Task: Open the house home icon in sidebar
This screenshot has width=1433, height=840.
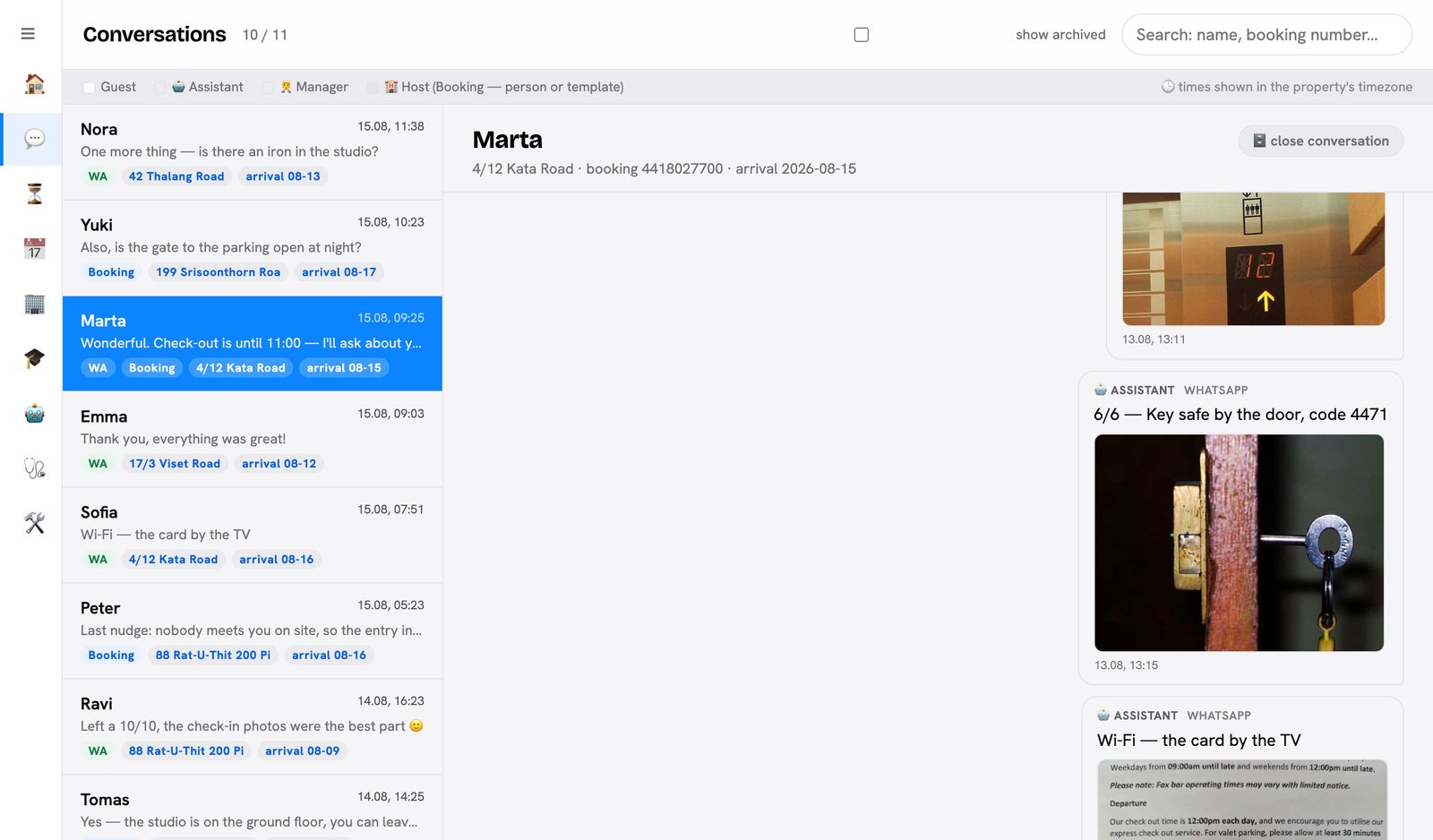Action: point(34,84)
